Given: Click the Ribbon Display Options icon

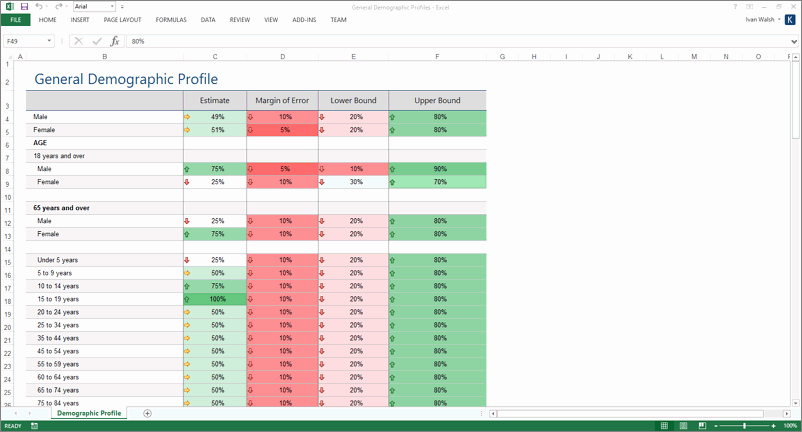Looking at the screenshot, I should pos(749,7).
